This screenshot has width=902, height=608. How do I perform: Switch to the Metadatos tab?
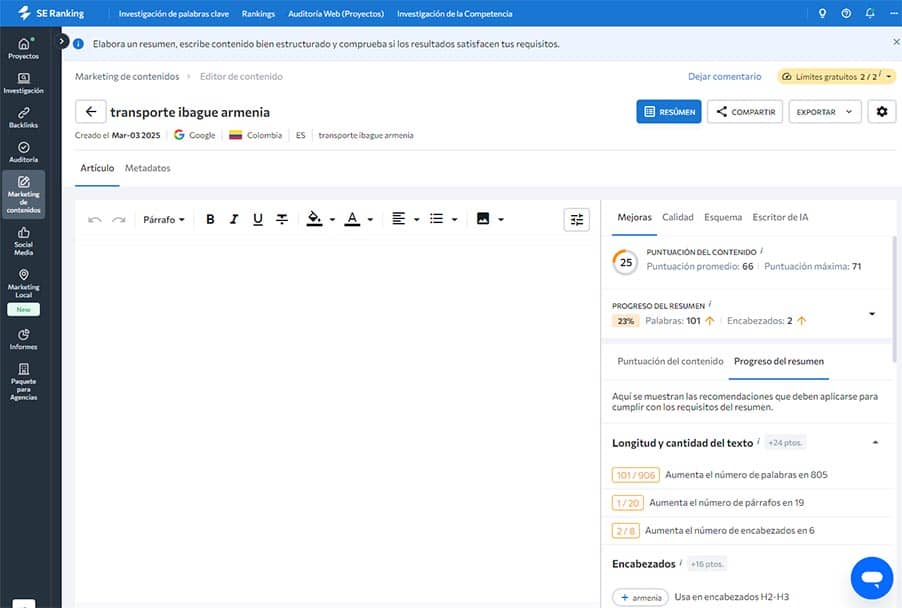tap(147, 168)
